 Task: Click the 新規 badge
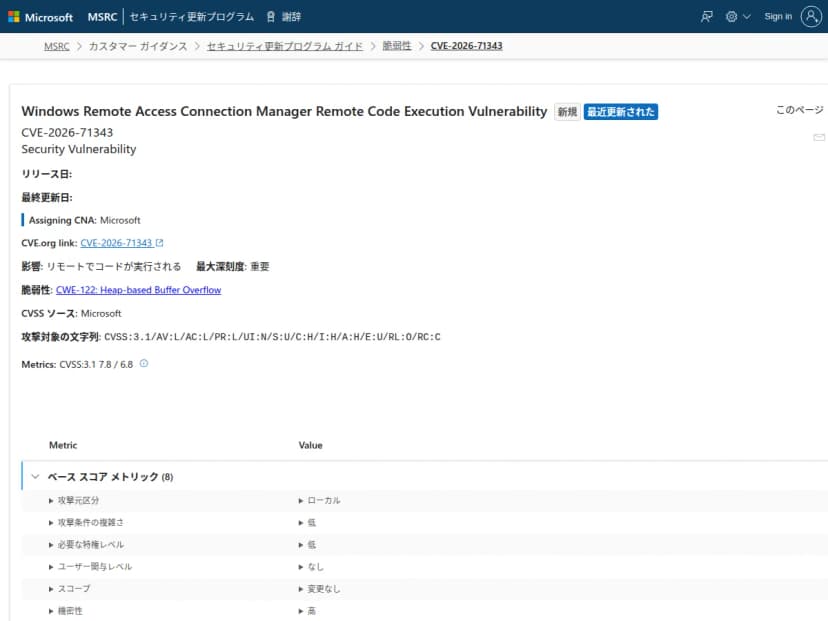[x=567, y=112]
